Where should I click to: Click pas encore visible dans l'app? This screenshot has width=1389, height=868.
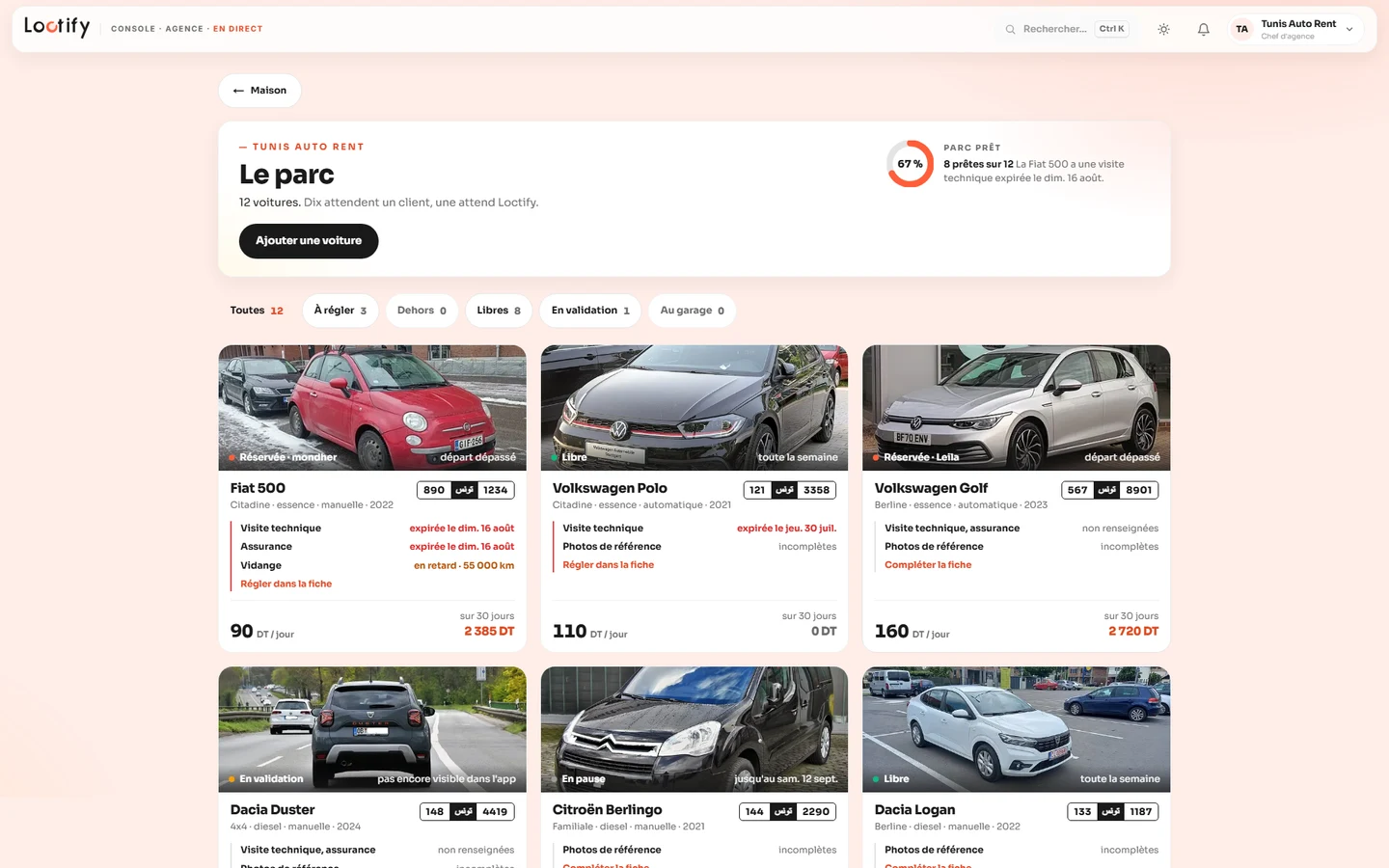point(447,779)
